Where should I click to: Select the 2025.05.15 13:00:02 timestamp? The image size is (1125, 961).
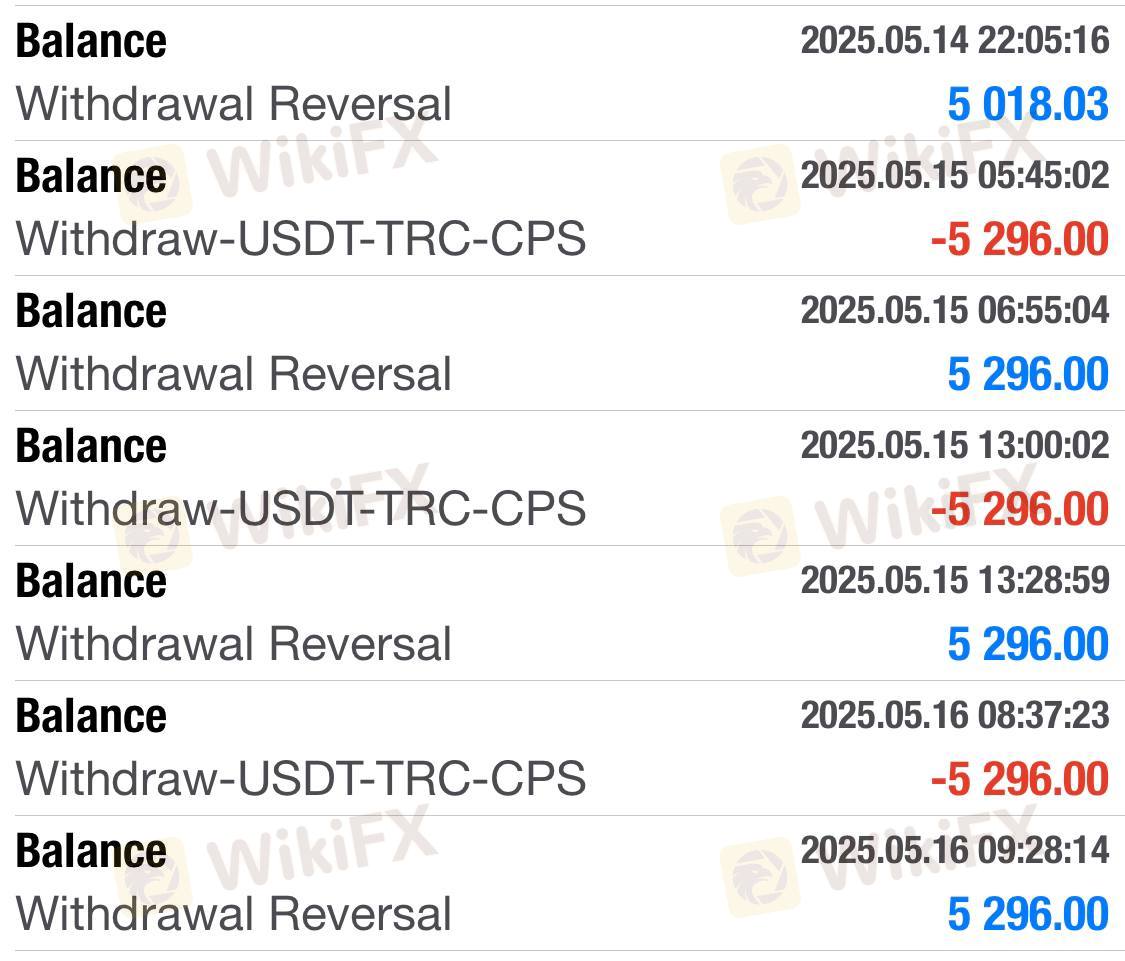click(955, 445)
